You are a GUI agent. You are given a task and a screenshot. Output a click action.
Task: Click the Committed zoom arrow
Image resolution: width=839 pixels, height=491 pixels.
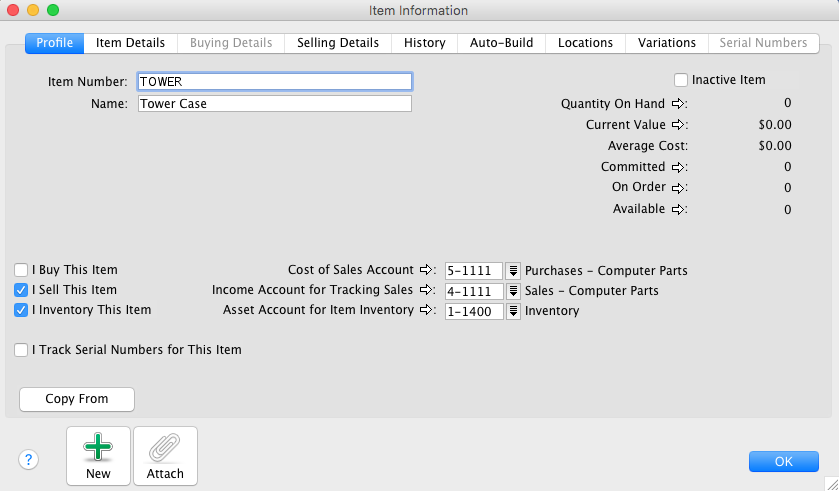coord(678,167)
